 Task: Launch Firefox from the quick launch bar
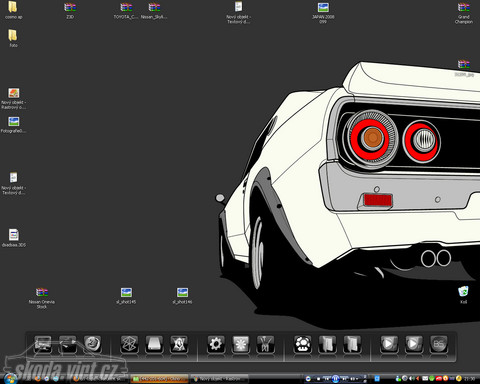tap(38, 379)
